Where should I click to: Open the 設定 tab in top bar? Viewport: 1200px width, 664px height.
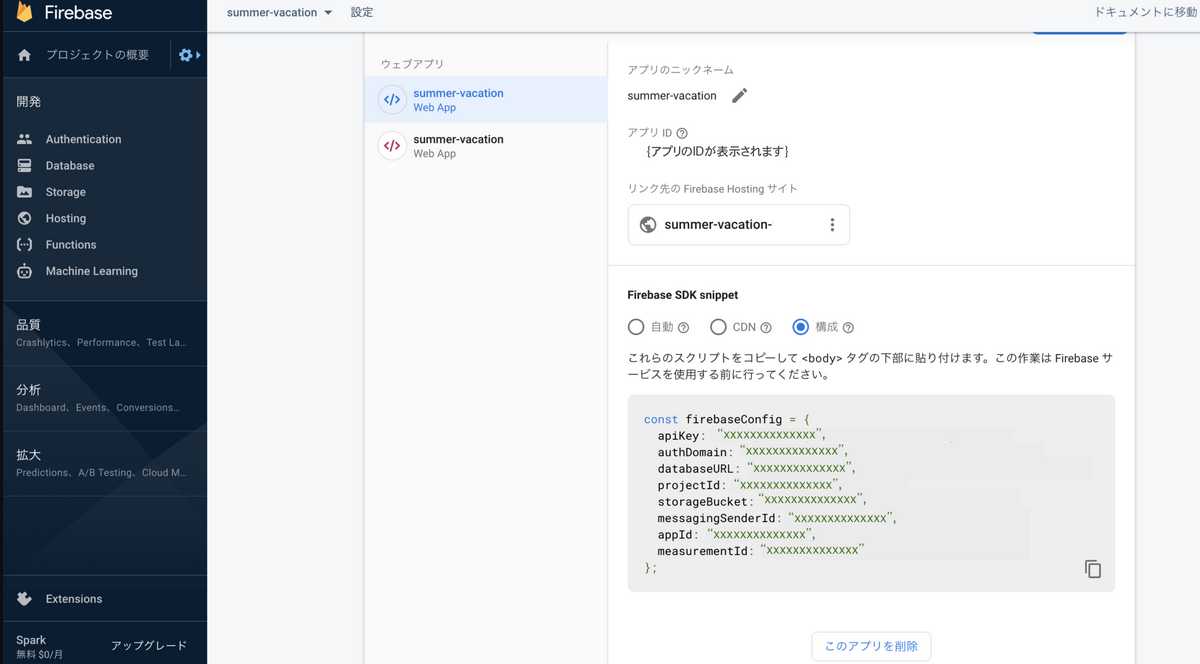[362, 12]
